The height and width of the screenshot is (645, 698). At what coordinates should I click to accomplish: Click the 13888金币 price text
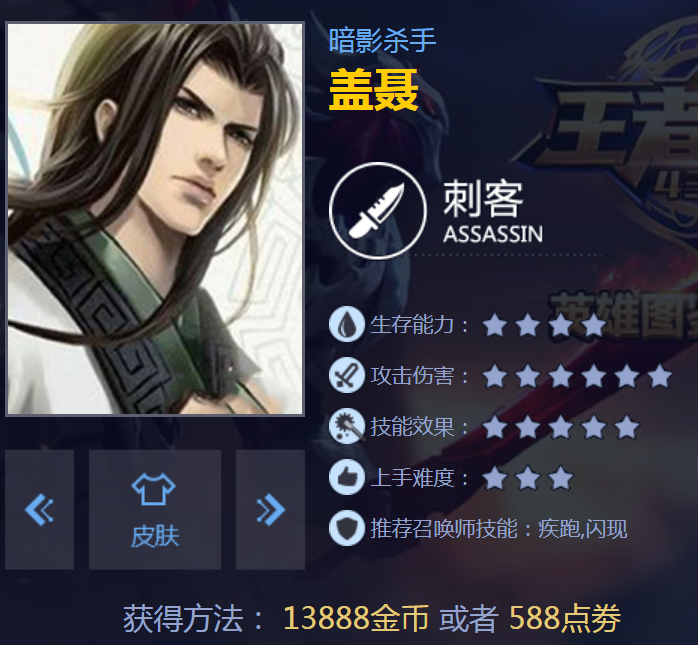pyautogui.click(x=356, y=618)
